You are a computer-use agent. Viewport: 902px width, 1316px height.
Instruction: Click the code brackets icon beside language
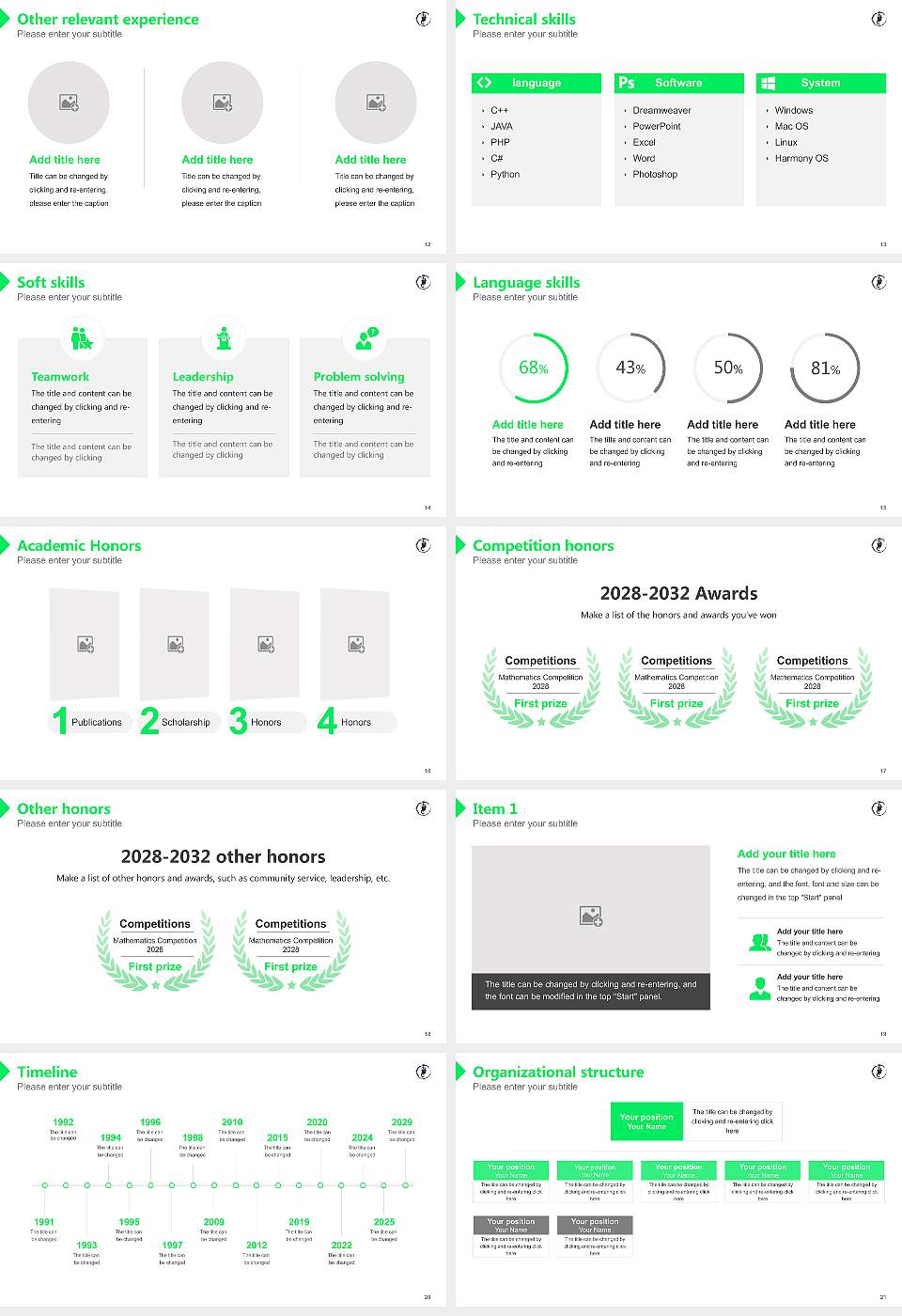point(484,83)
